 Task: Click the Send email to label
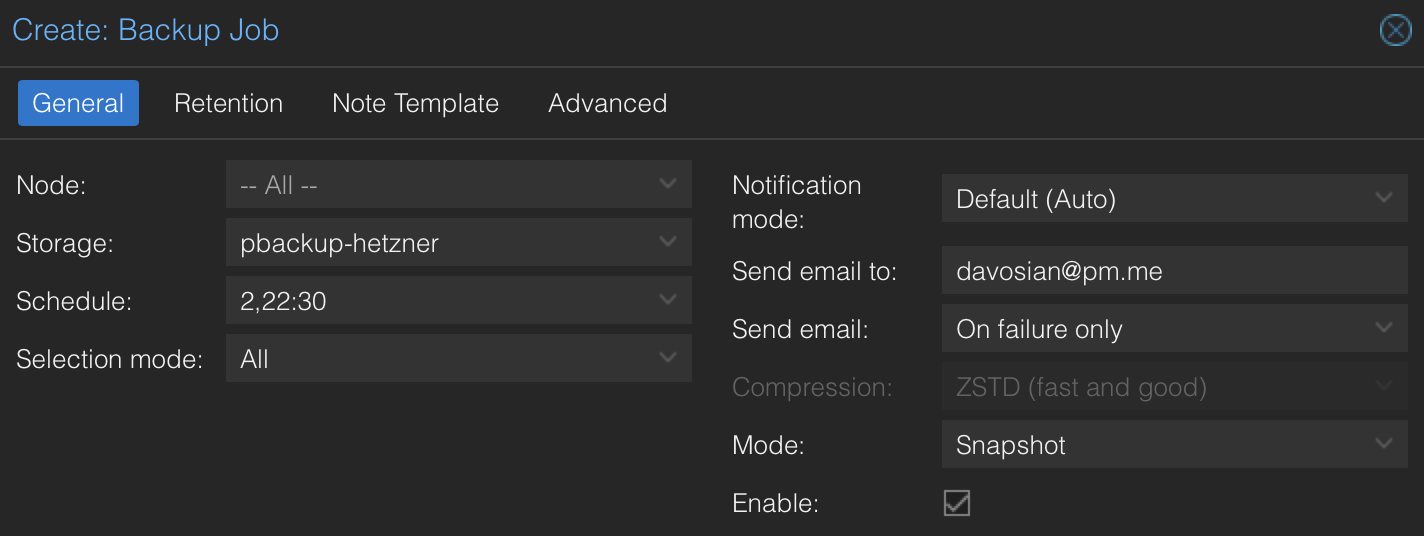click(x=815, y=271)
